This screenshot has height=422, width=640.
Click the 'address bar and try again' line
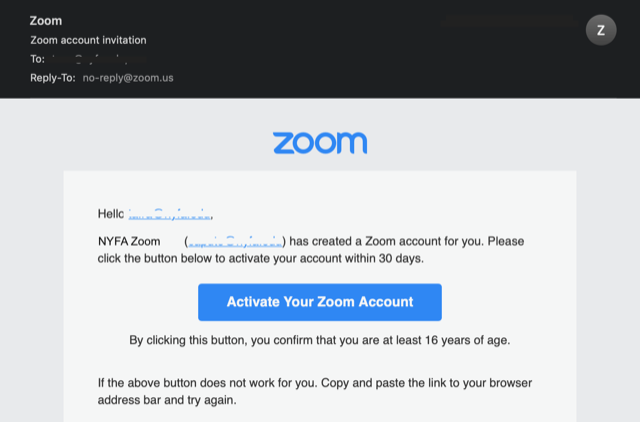[x=167, y=400]
